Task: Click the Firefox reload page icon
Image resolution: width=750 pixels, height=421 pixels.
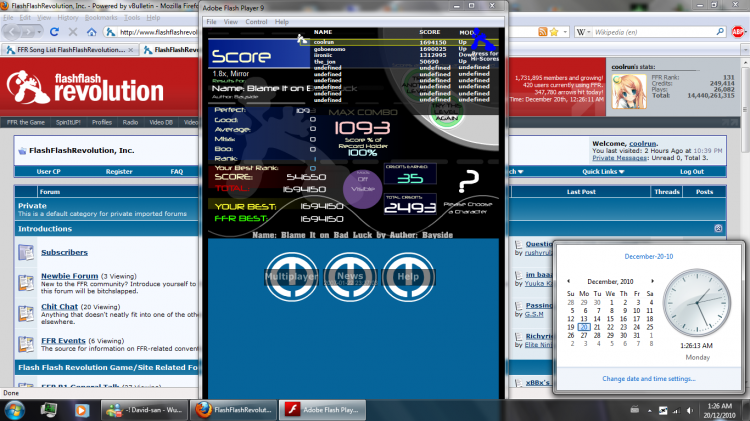Action: (54, 32)
